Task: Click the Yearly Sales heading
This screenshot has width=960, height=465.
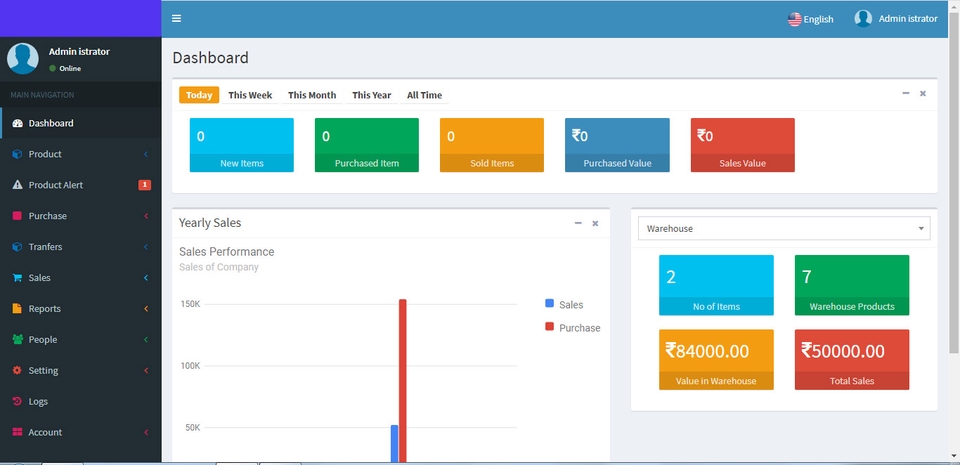Action: [210, 223]
